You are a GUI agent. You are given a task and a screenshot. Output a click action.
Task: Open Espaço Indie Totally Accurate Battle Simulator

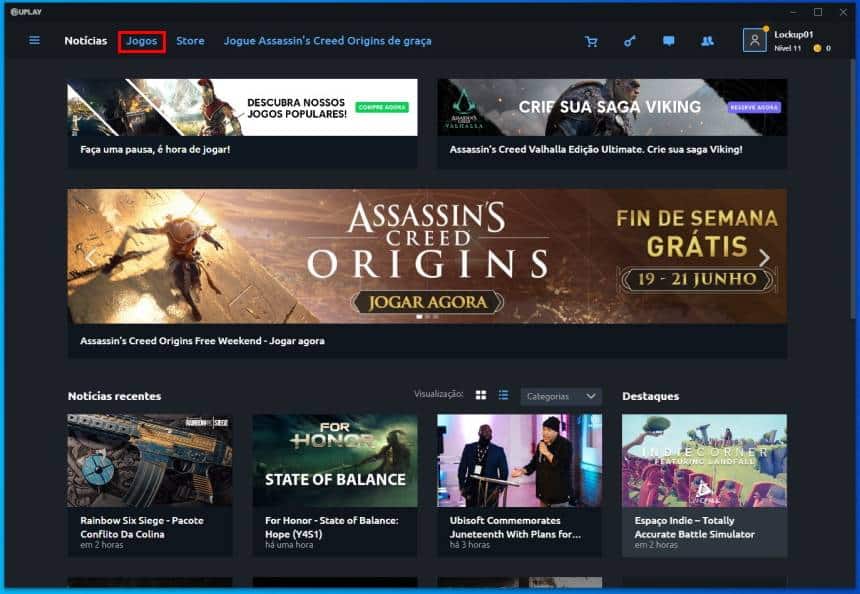click(694, 527)
